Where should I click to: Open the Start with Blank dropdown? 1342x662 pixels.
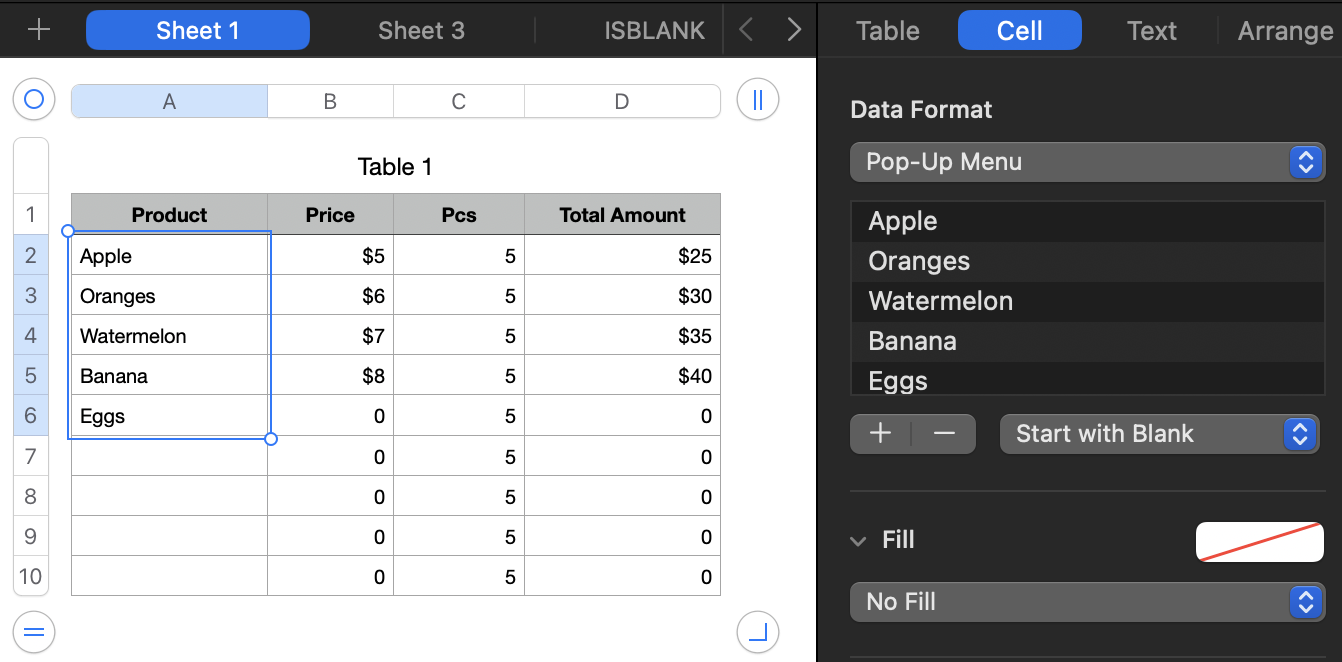tap(1159, 434)
